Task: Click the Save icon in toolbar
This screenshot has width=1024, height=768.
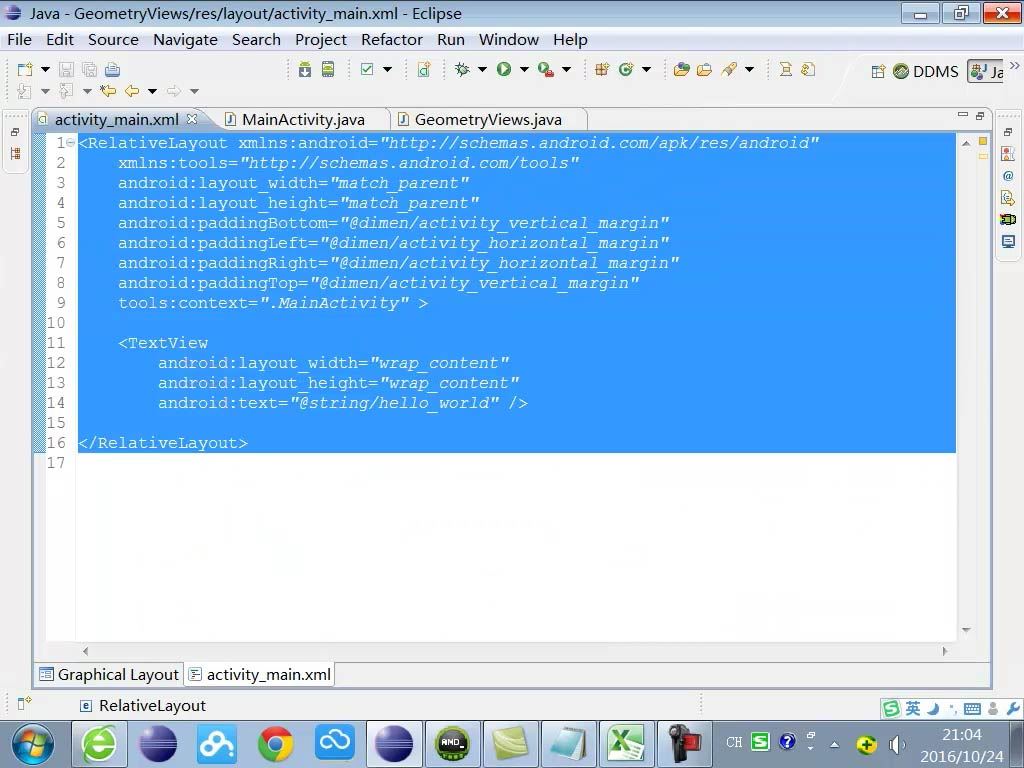Action: point(66,69)
